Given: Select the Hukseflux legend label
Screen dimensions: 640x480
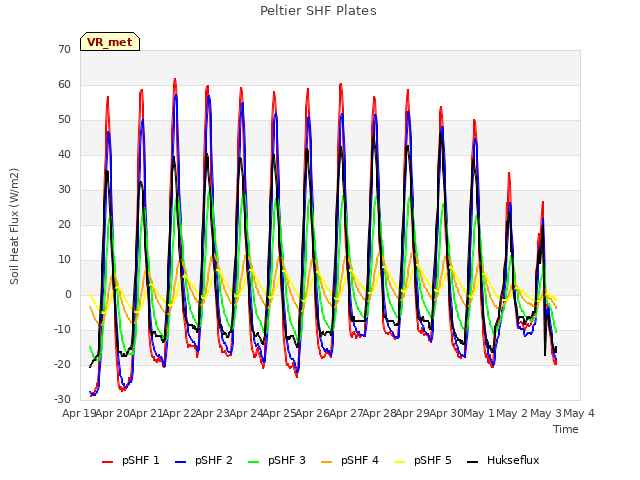Looking at the screenshot, I should pyautogui.click(x=513, y=460).
